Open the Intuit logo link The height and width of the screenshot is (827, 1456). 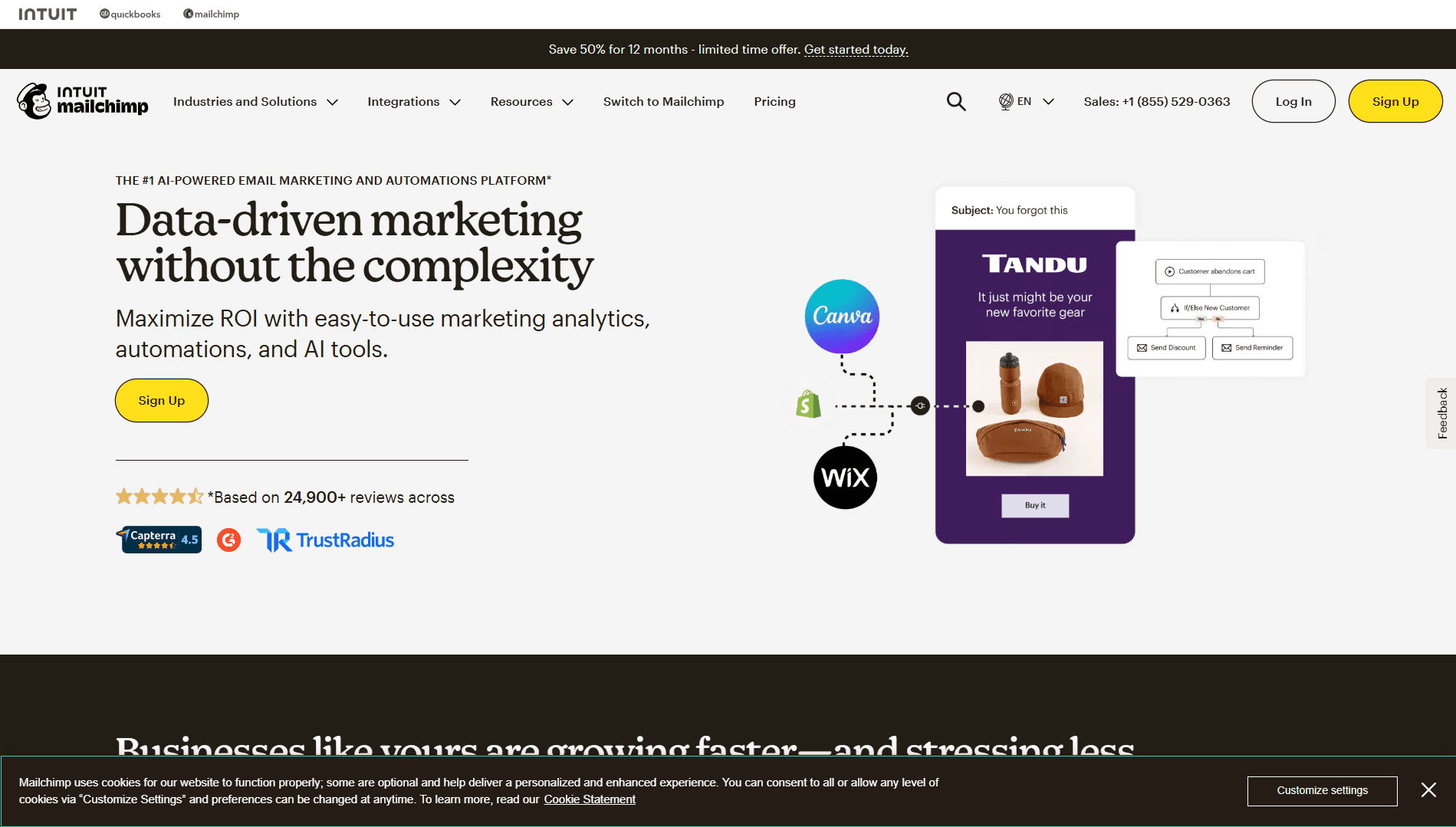click(x=48, y=14)
